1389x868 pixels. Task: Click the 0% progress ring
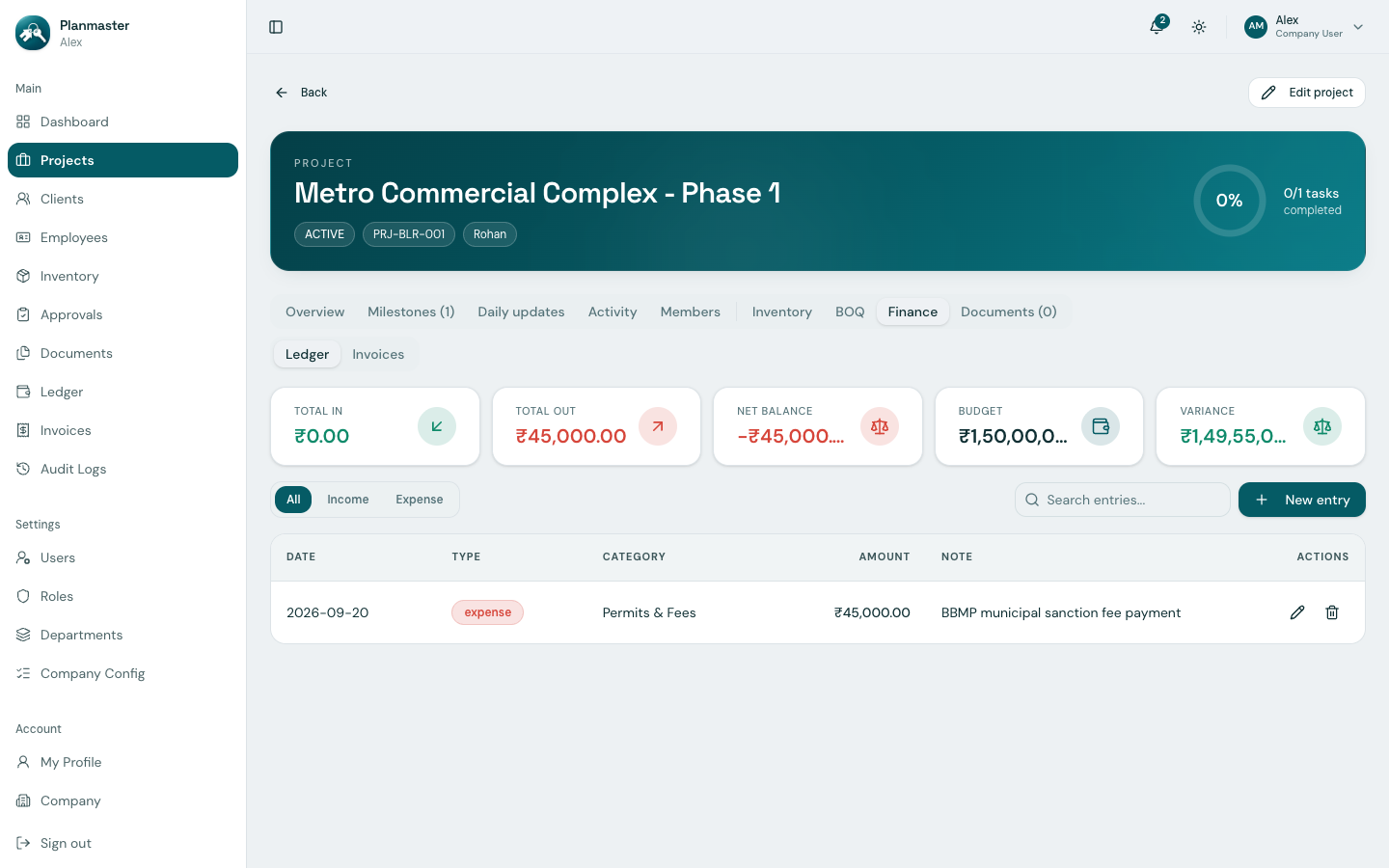click(1229, 201)
